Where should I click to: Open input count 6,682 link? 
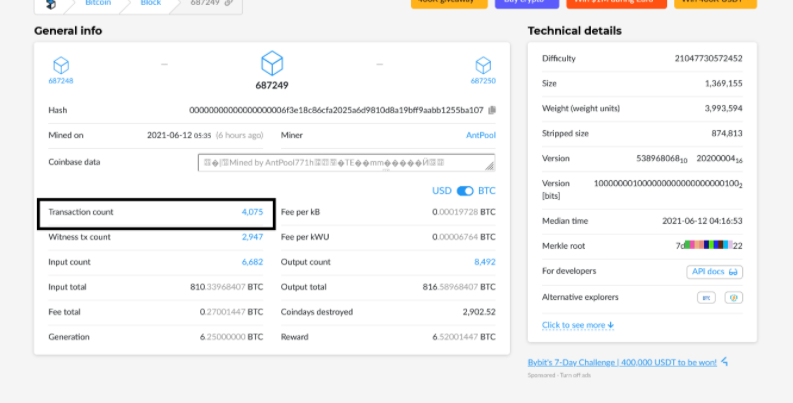[x=252, y=262]
